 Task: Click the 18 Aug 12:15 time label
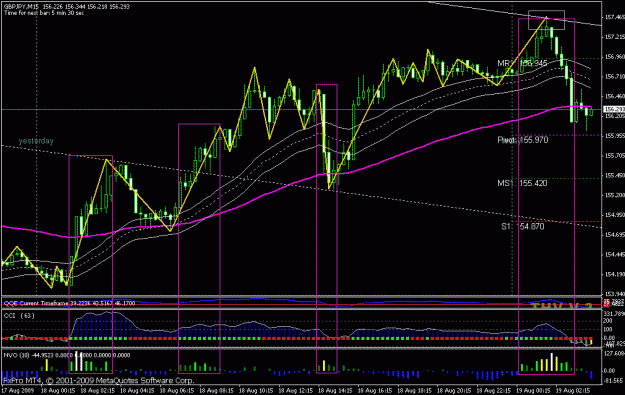(296, 391)
